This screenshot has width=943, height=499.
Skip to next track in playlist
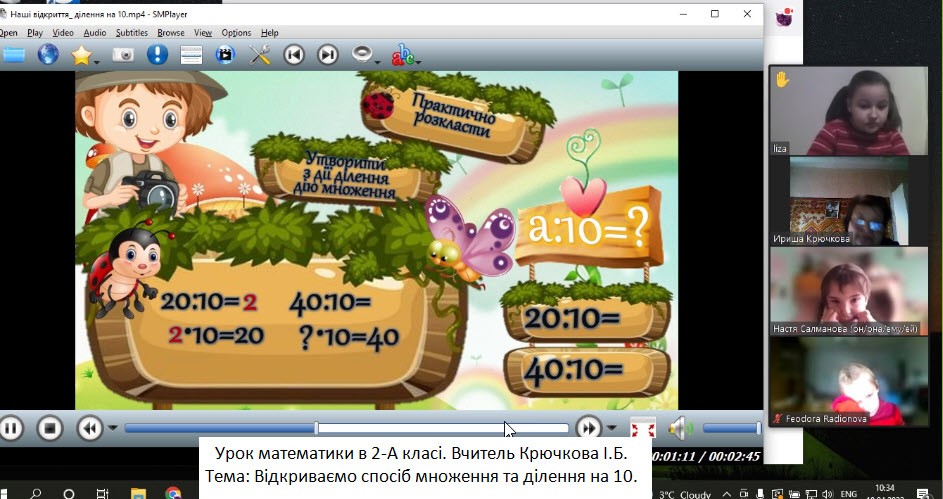point(327,54)
